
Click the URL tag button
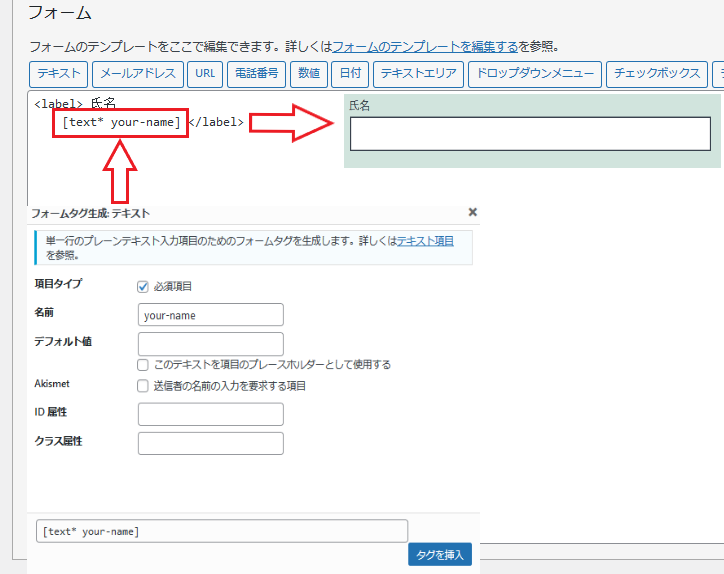pyautogui.click(x=204, y=74)
